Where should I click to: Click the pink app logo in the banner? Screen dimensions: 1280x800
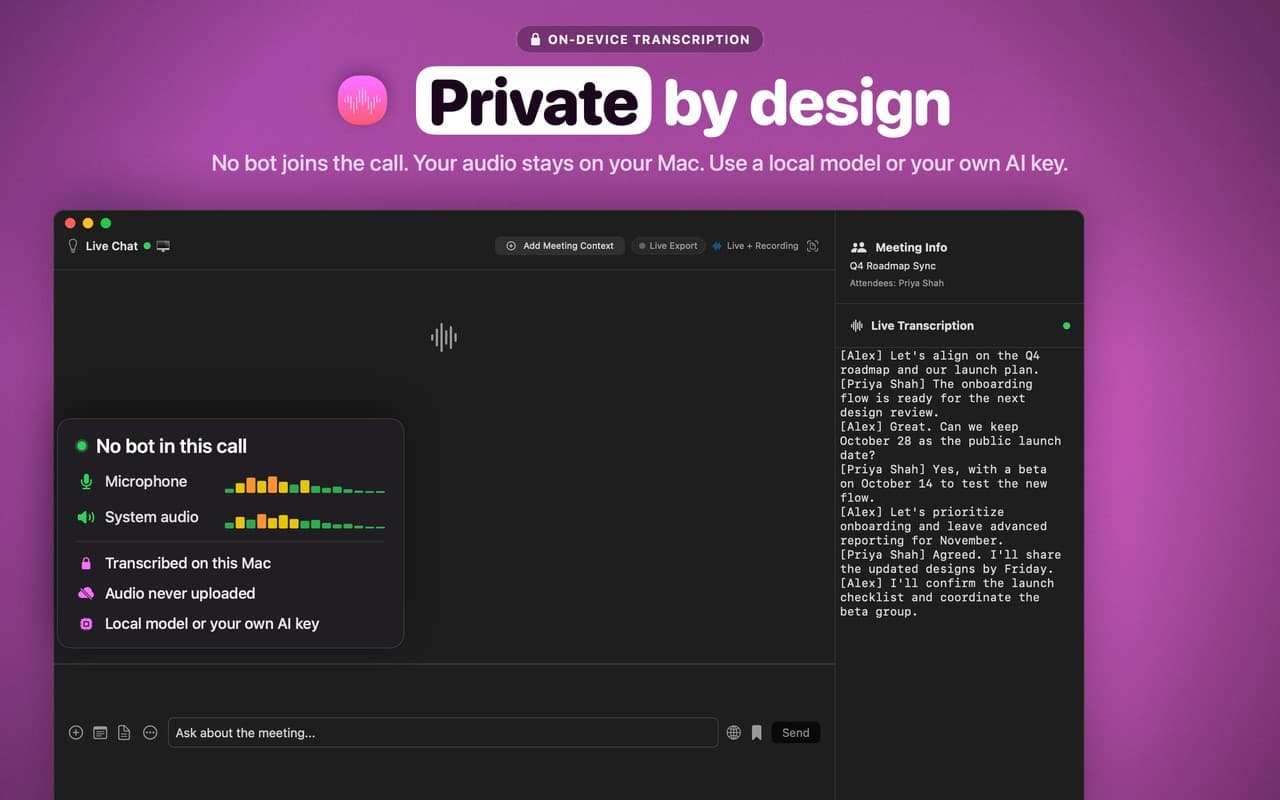click(x=363, y=101)
